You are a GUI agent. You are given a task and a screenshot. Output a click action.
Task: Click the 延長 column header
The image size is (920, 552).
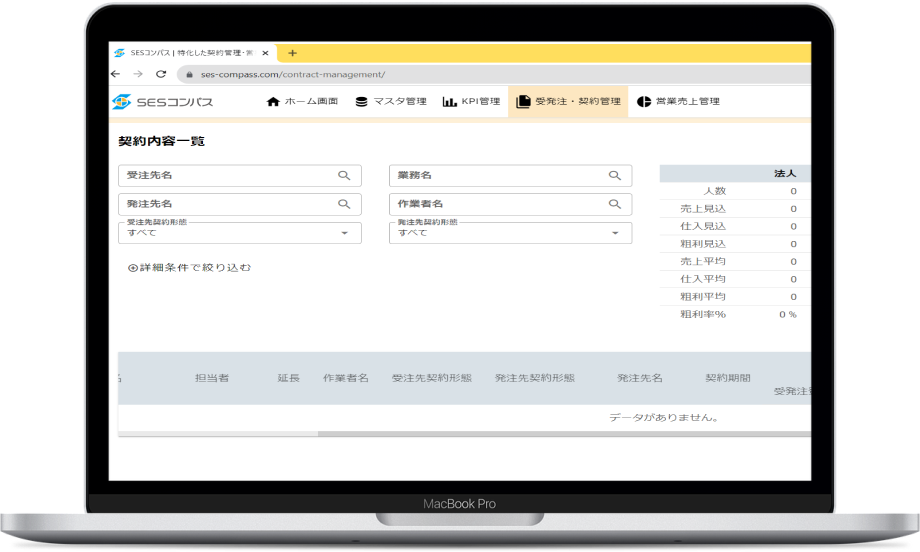pyautogui.click(x=288, y=378)
